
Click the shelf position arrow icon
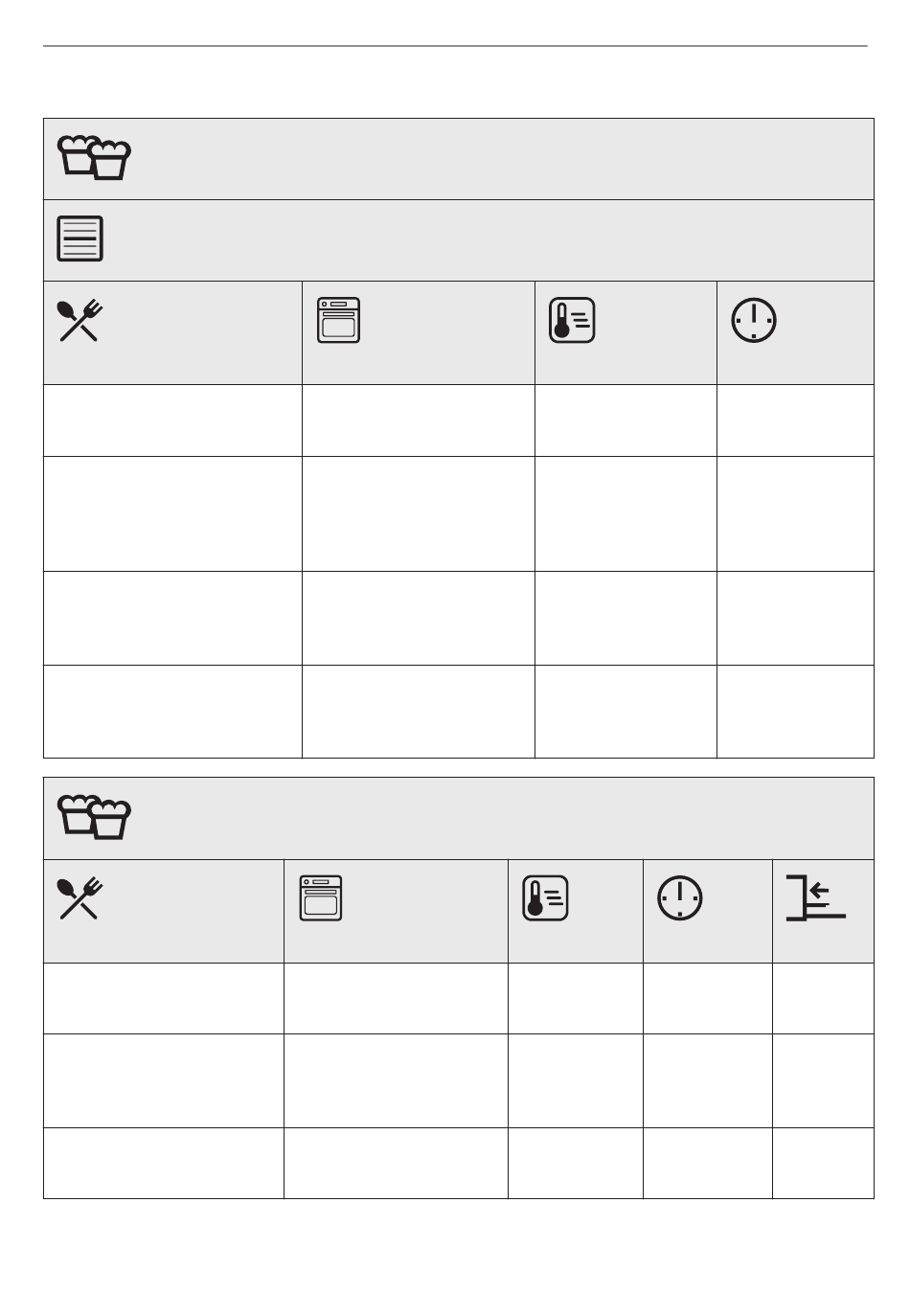click(x=815, y=897)
